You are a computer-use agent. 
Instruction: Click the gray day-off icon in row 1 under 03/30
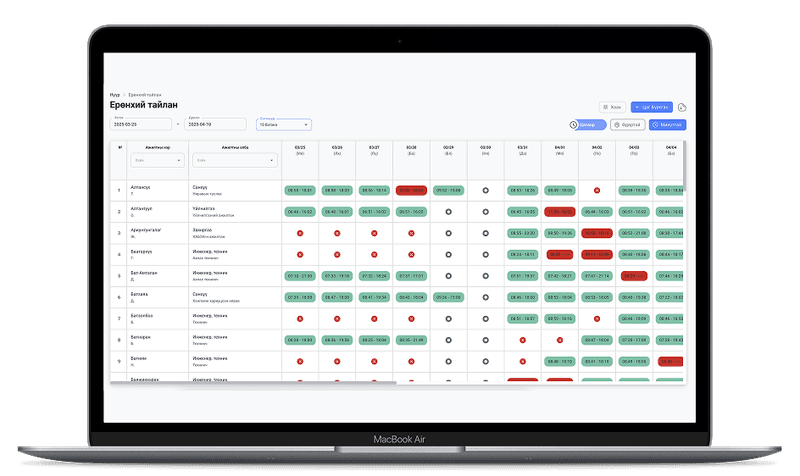(485, 189)
